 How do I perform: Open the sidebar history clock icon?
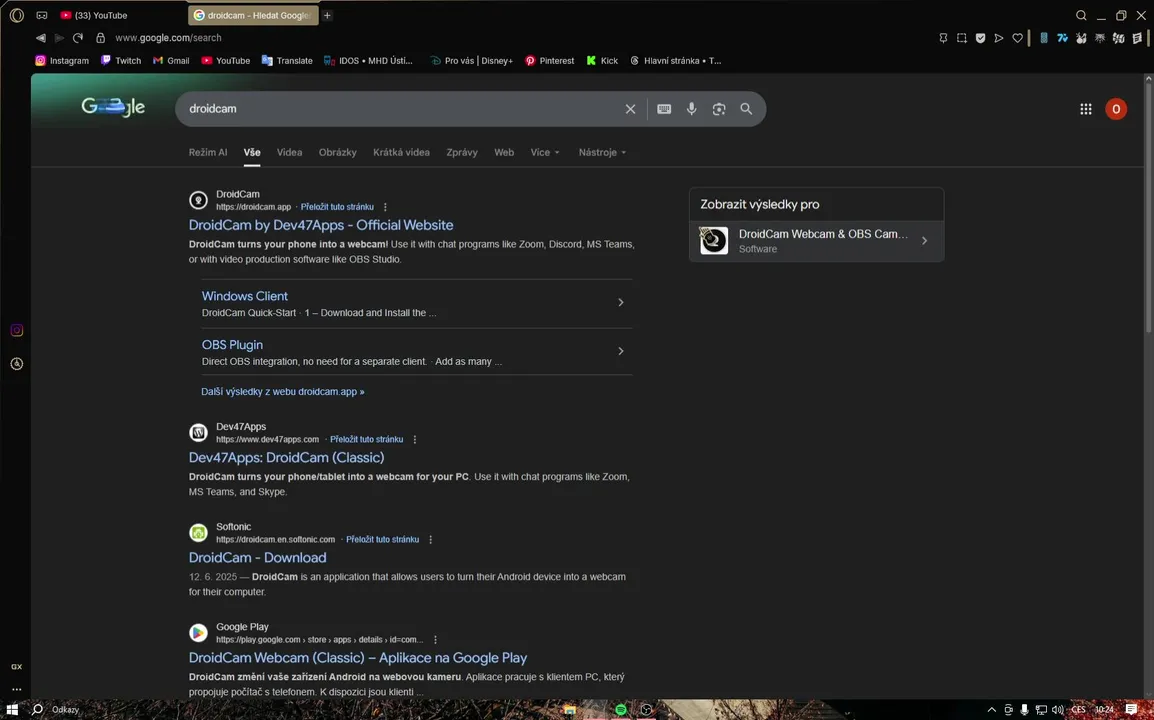[x=16, y=364]
